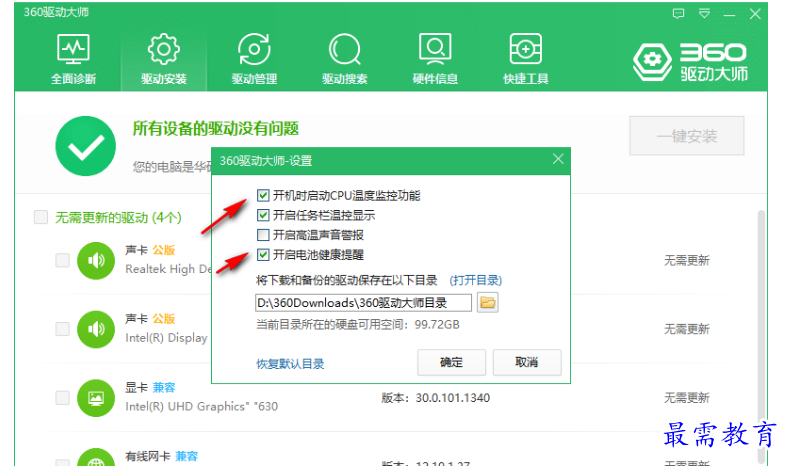Open the 硬件信息 tab

click(435, 59)
